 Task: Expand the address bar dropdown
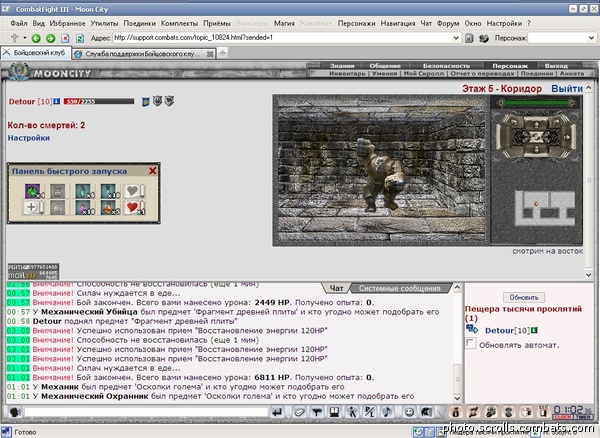[x=456, y=38]
